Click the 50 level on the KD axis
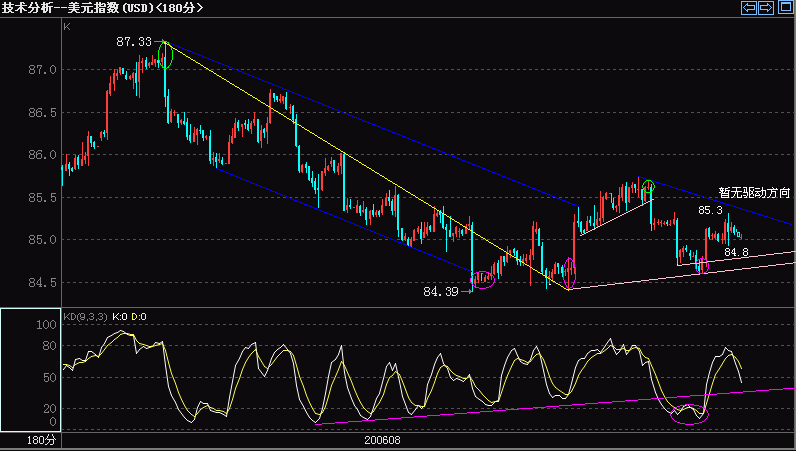This screenshot has height=451, width=796. (x=49, y=377)
